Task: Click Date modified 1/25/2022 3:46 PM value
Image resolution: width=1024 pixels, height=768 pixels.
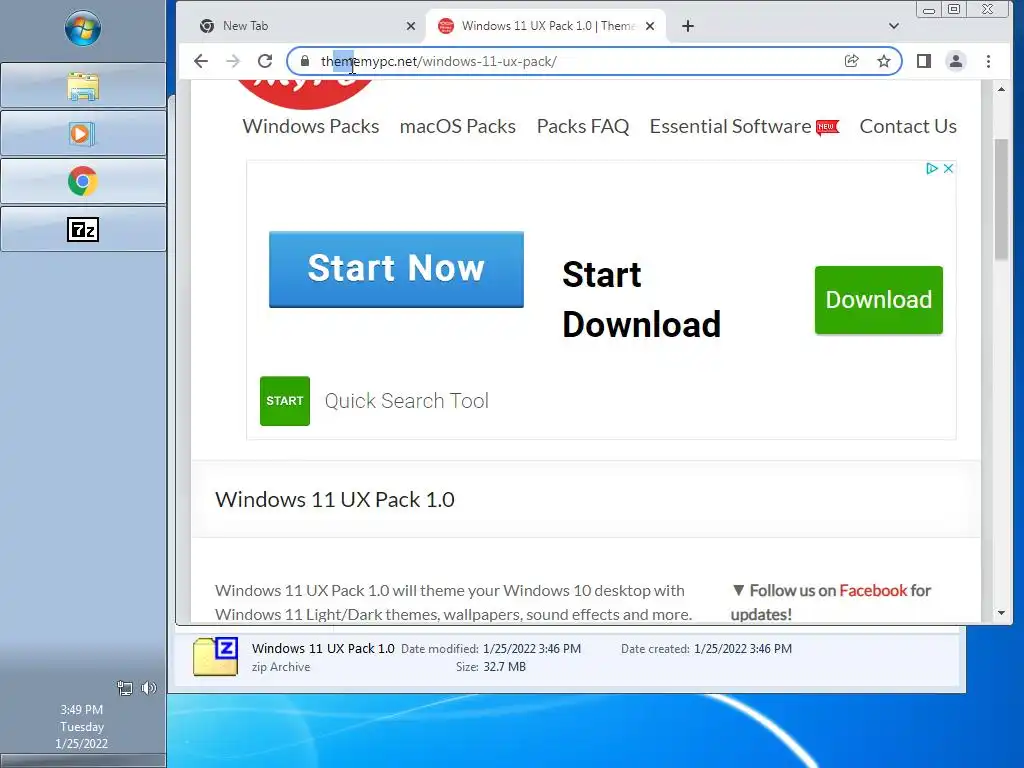Action: click(532, 648)
